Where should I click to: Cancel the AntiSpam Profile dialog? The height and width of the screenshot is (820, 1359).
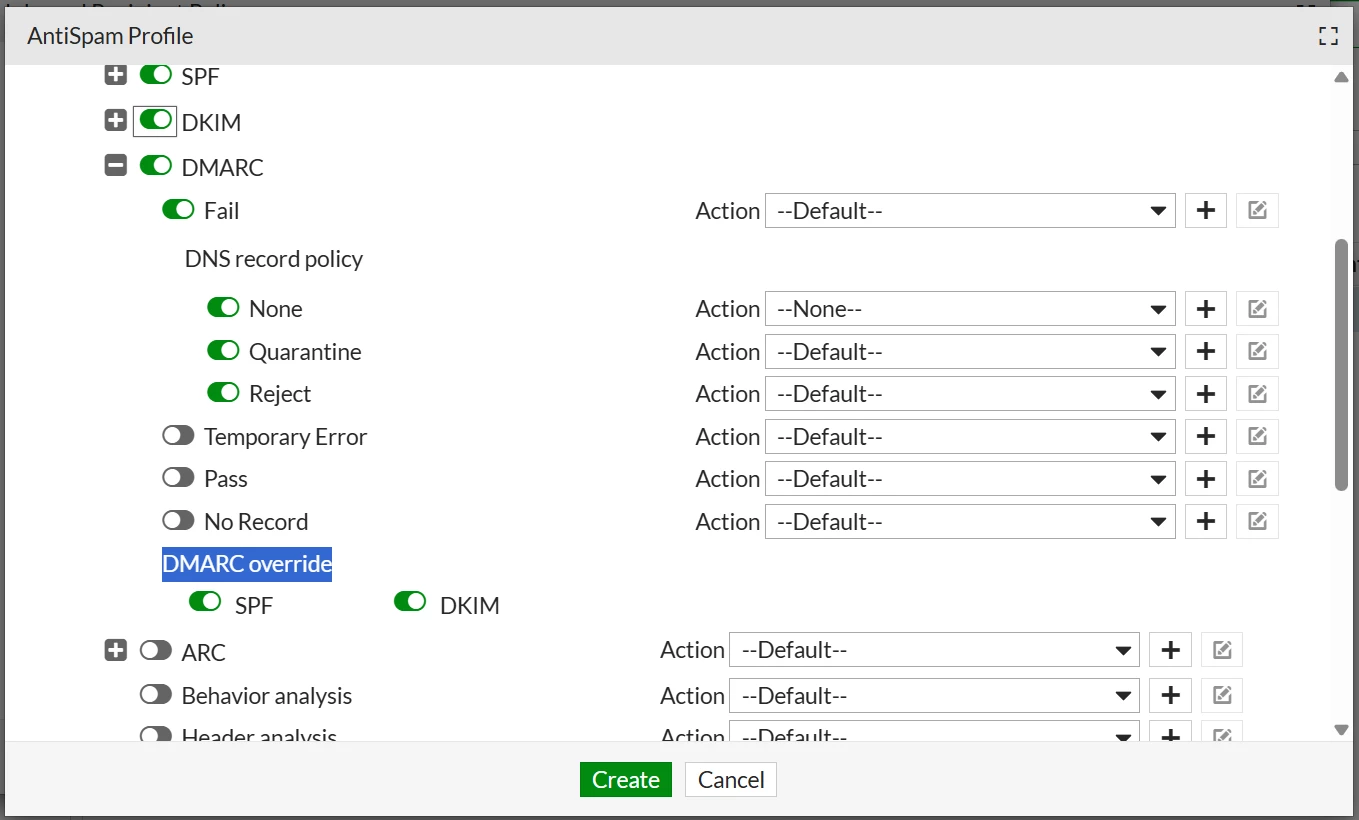point(731,780)
